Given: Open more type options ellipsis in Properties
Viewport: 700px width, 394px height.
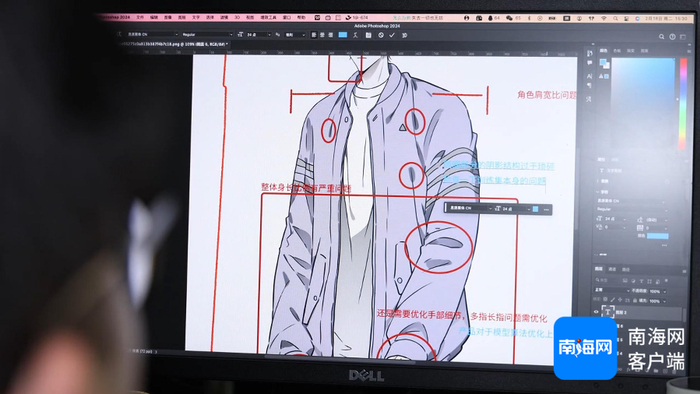Looking at the screenshot, I should tap(664, 245).
